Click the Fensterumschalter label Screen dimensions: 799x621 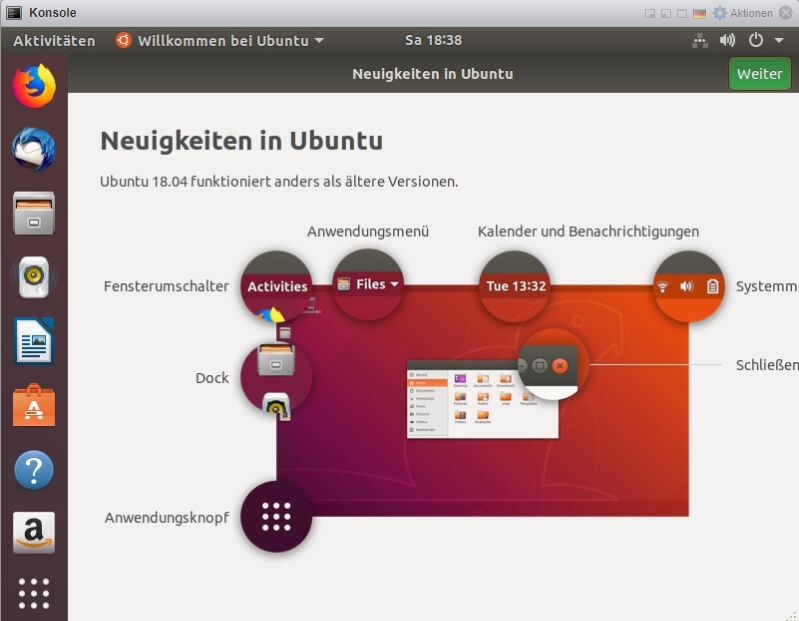pos(166,286)
